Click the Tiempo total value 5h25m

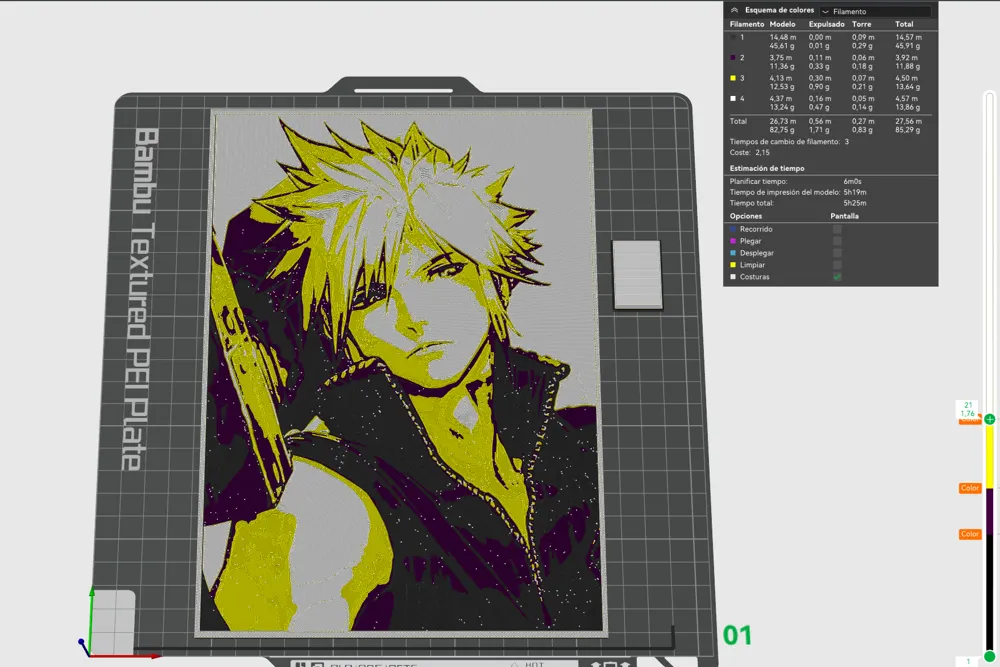855,203
